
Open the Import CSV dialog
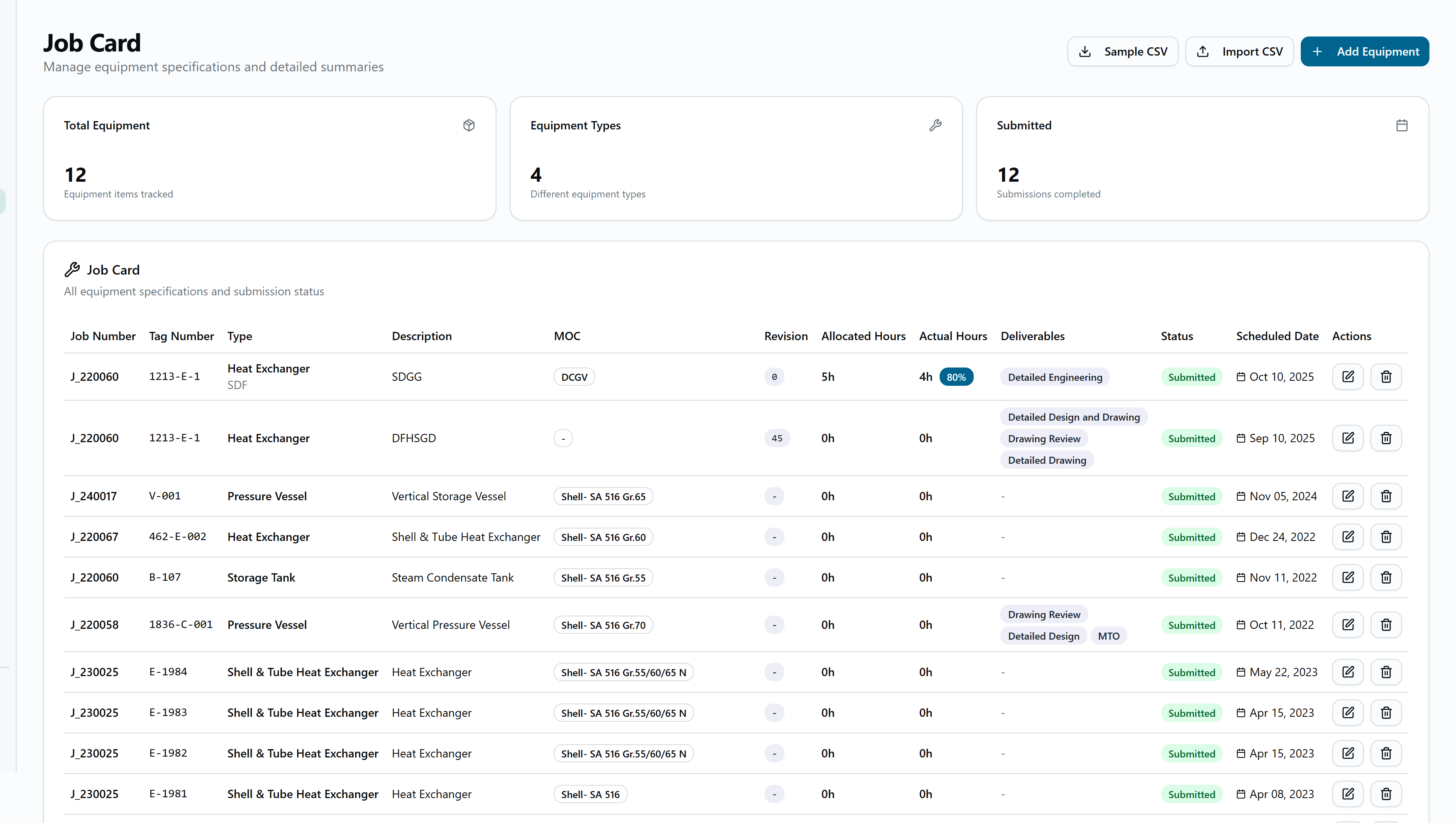pyautogui.click(x=1239, y=51)
